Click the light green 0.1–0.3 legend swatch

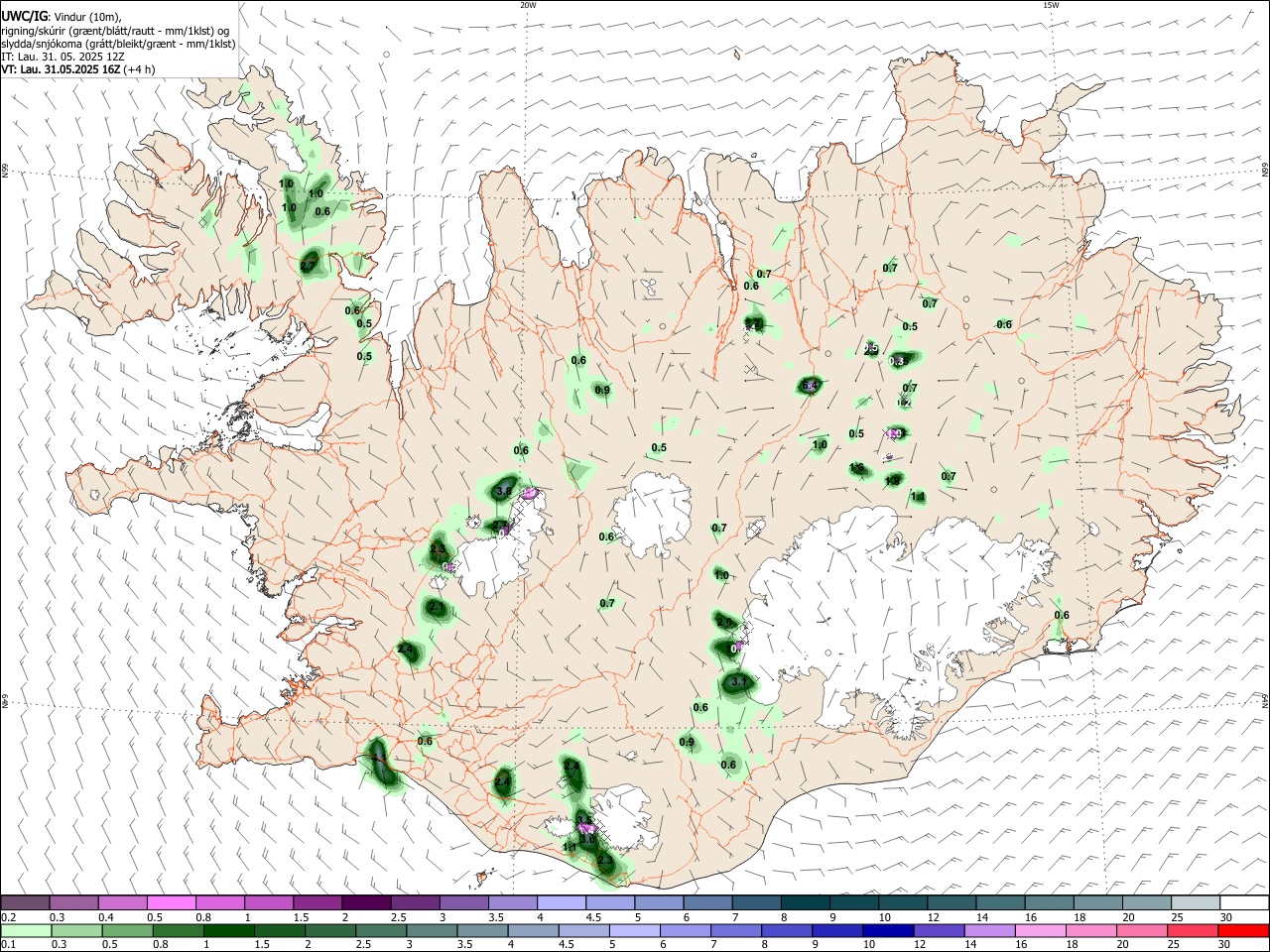point(25,930)
